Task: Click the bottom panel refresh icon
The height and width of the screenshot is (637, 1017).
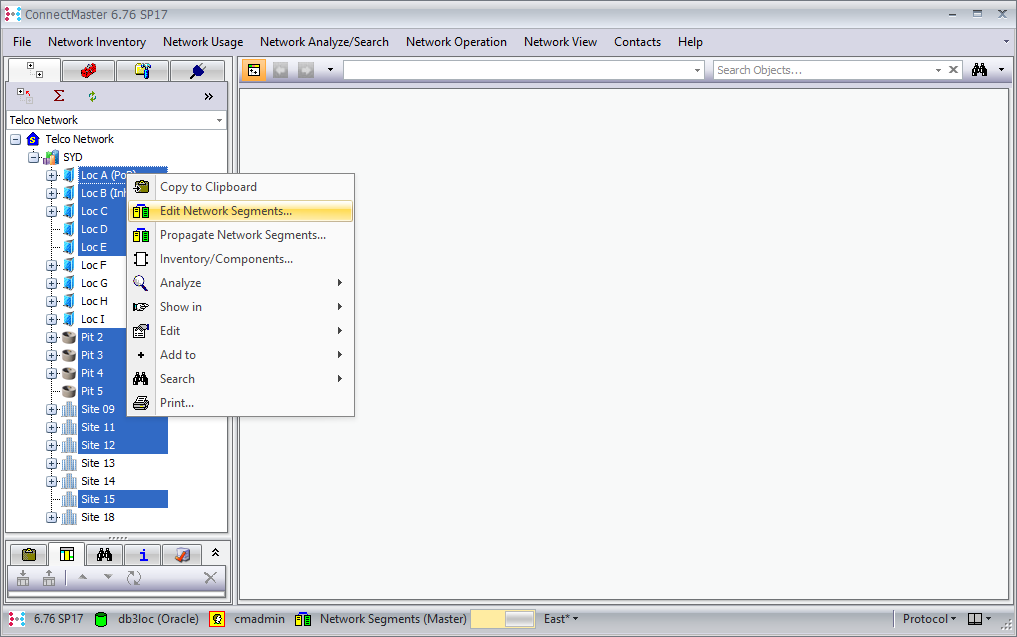Action: click(134, 578)
